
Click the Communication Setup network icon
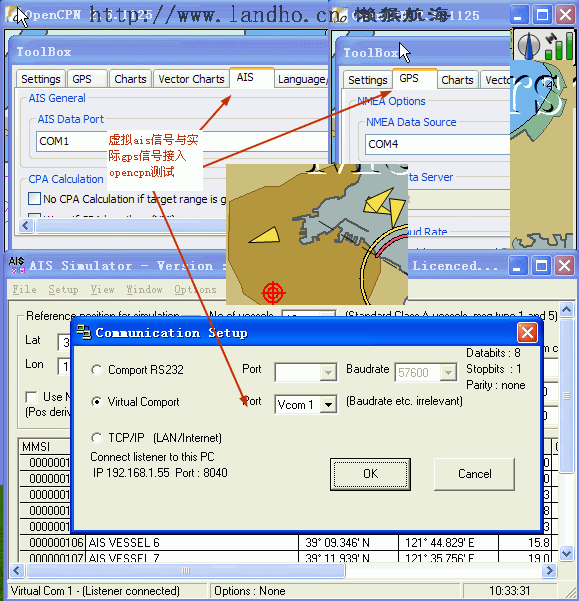pyautogui.click(x=84, y=332)
